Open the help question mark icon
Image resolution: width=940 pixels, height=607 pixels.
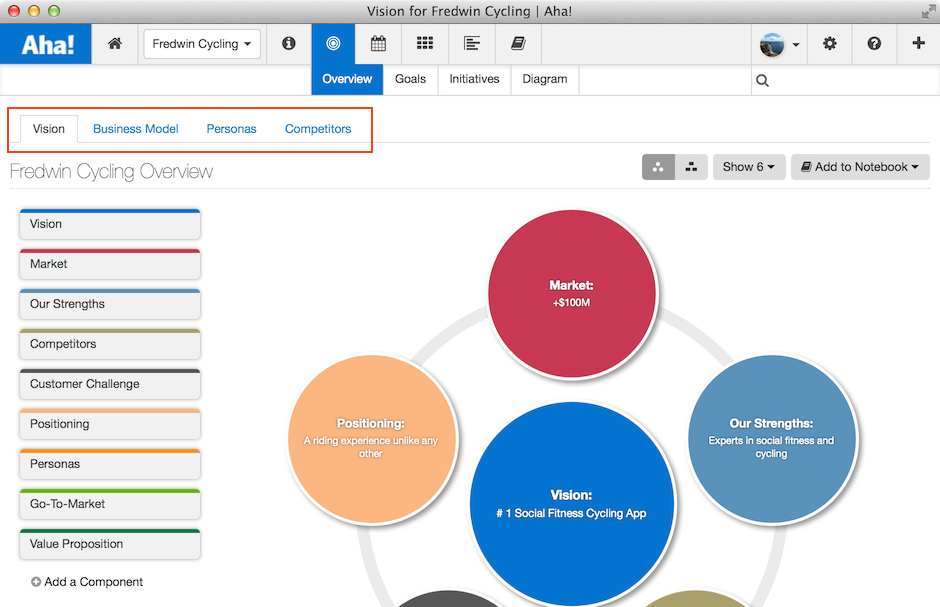point(874,43)
